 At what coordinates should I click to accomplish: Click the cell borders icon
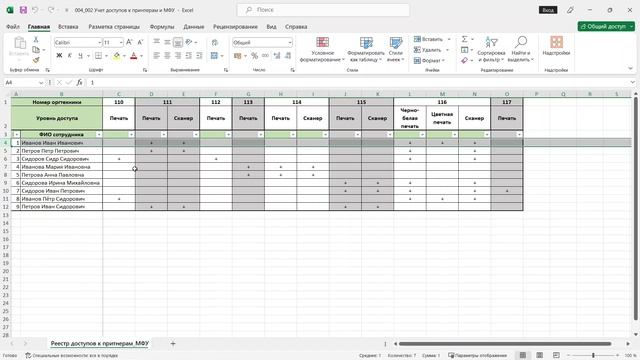click(98, 56)
